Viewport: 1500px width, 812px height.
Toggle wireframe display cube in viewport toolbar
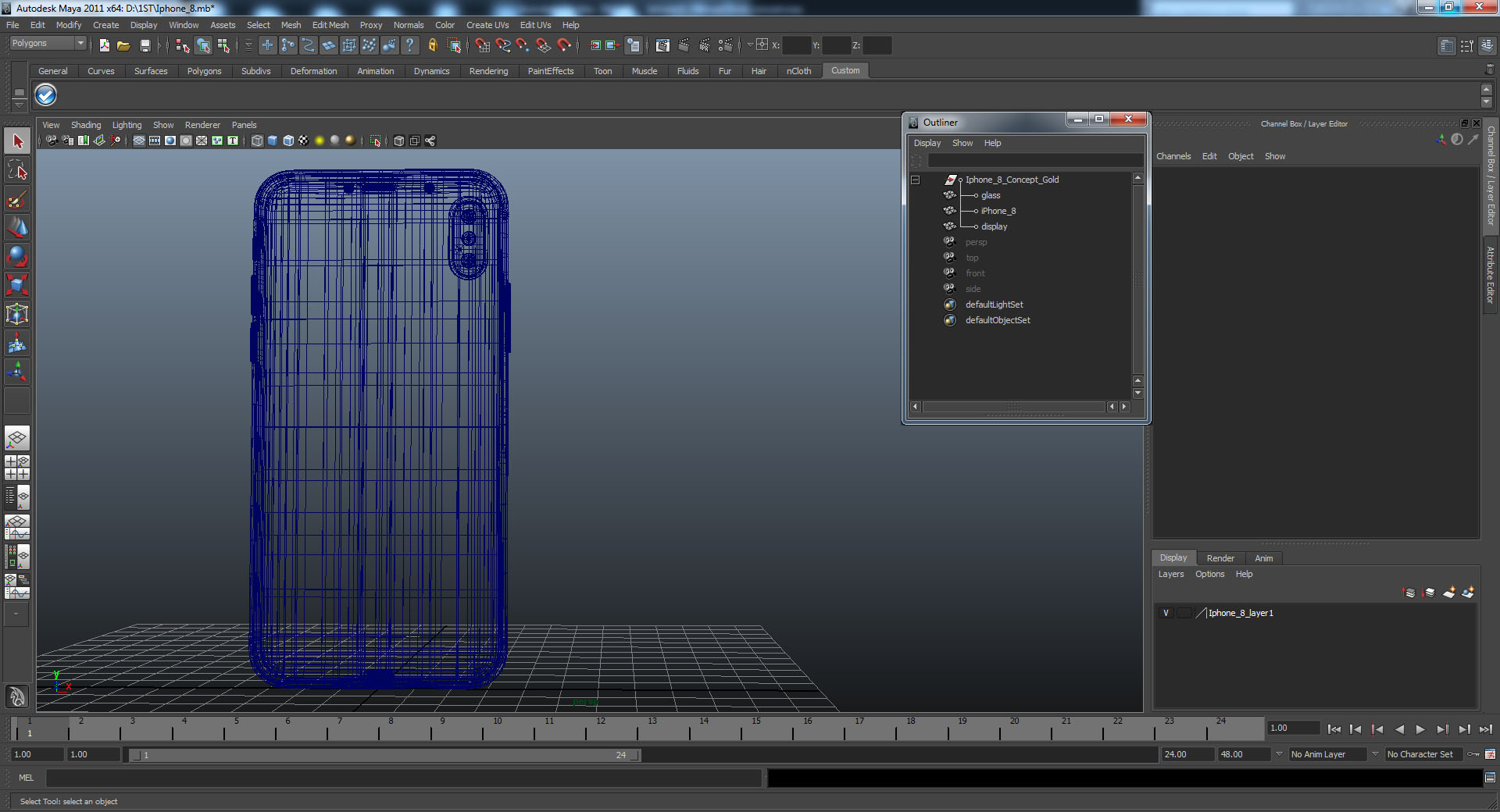(x=257, y=141)
